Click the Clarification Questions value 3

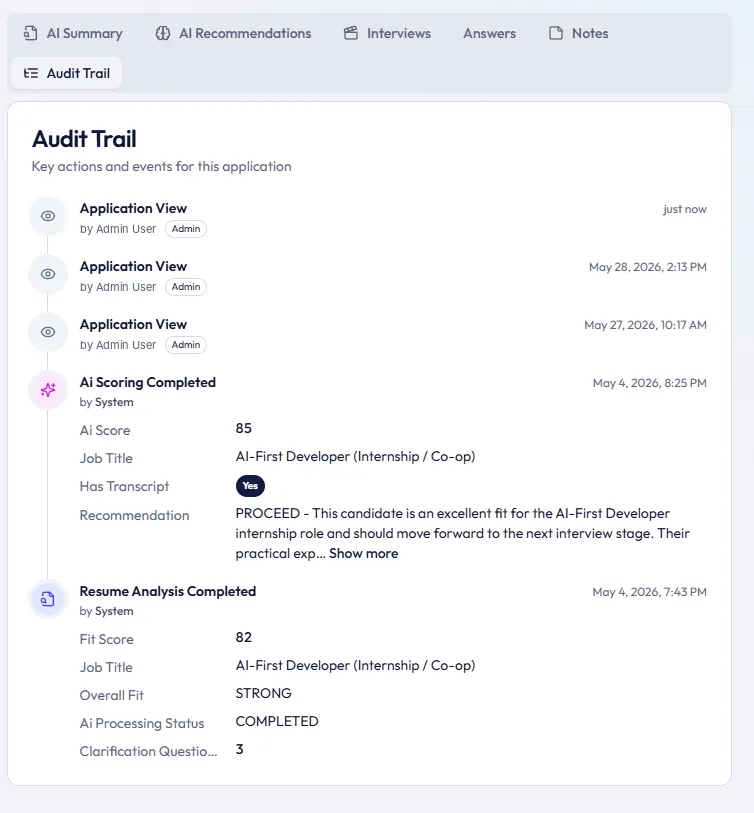[x=240, y=749]
